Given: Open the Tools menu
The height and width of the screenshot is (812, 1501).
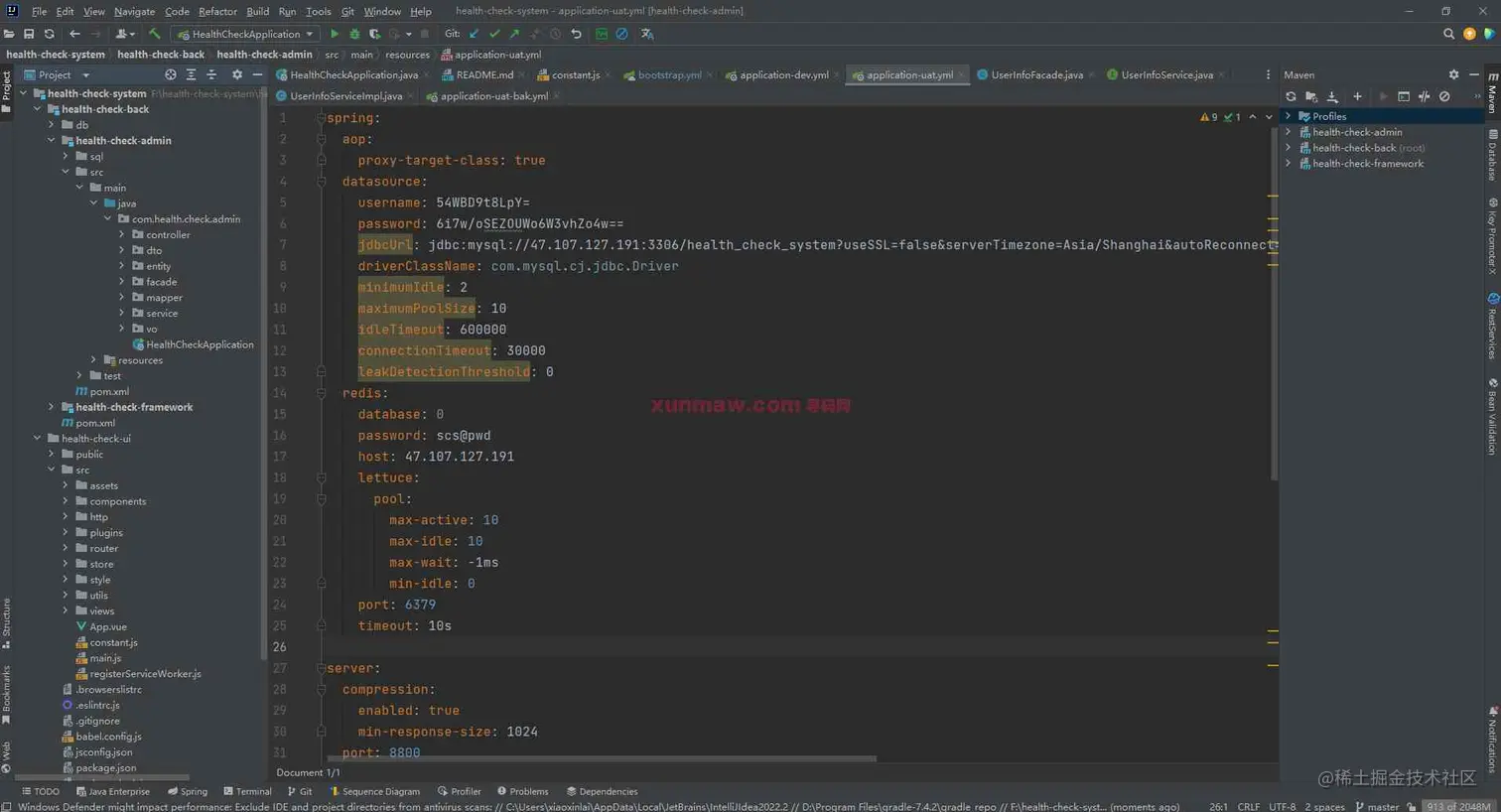Looking at the screenshot, I should click(x=318, y=11).
